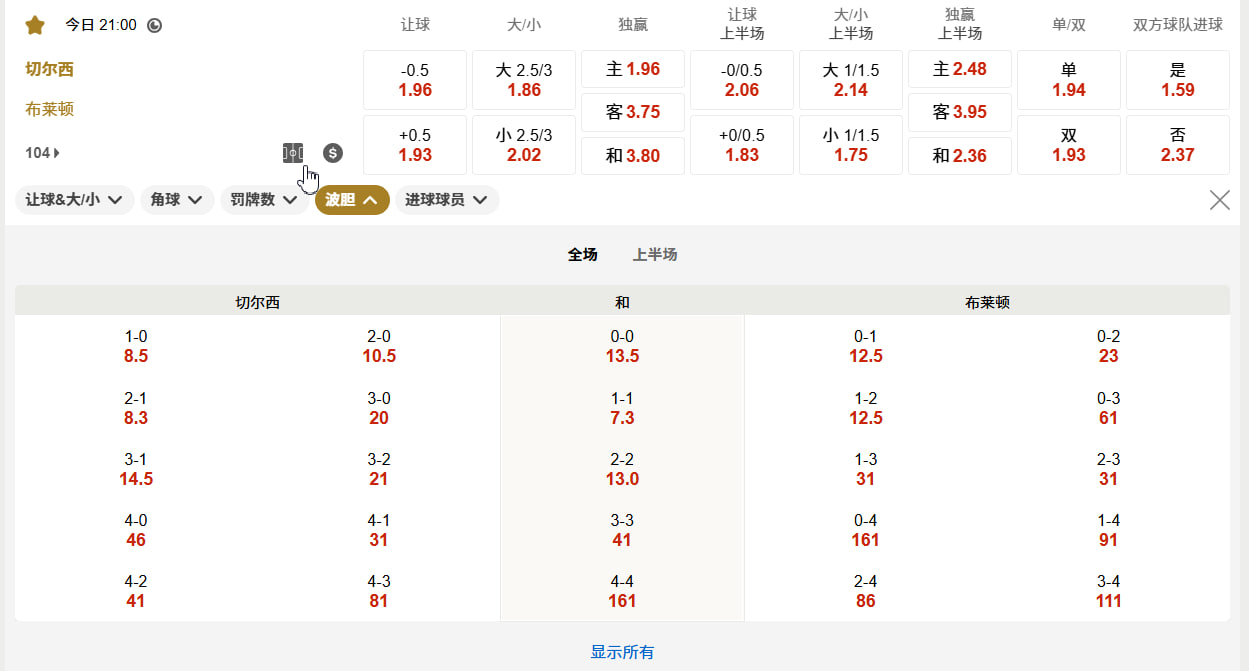The height and width of the screenshot is (671, 1249).
Task: Select full-time 和 draw at 3.80
Action: [x=633, y=156]
